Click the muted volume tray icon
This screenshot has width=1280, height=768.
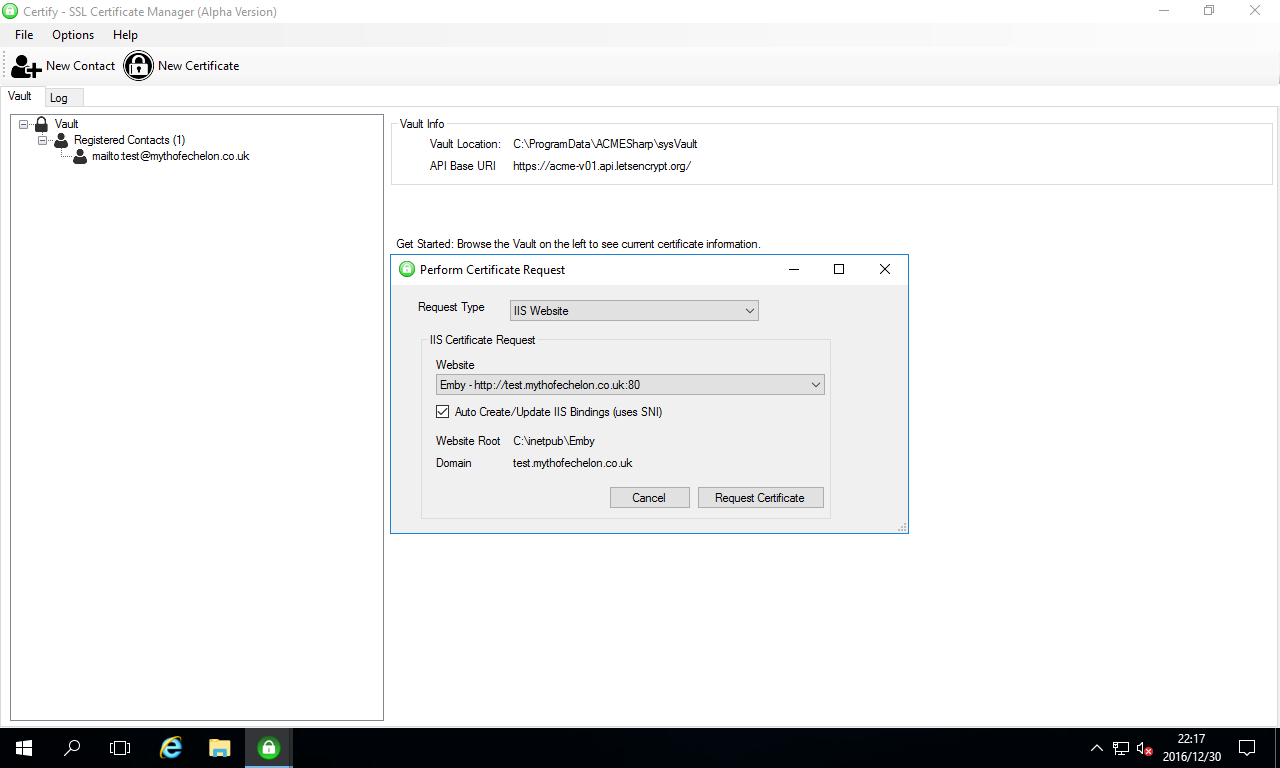pyautogui.click(x=1145, y=748)
